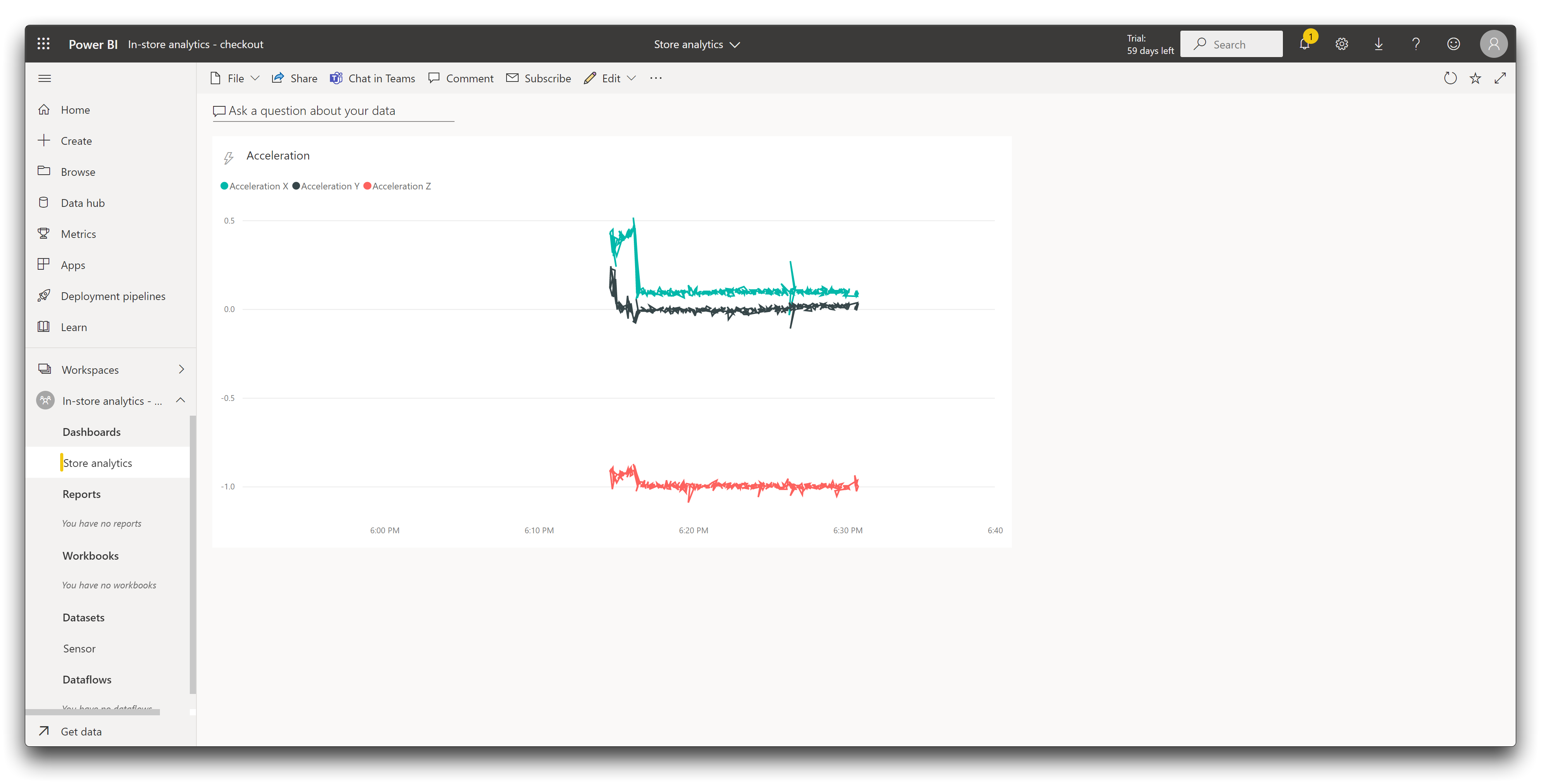The width and height of the screenshot is (1541, 784).
Task: Click the Get data arrow icon
Action: pos(44,731)
